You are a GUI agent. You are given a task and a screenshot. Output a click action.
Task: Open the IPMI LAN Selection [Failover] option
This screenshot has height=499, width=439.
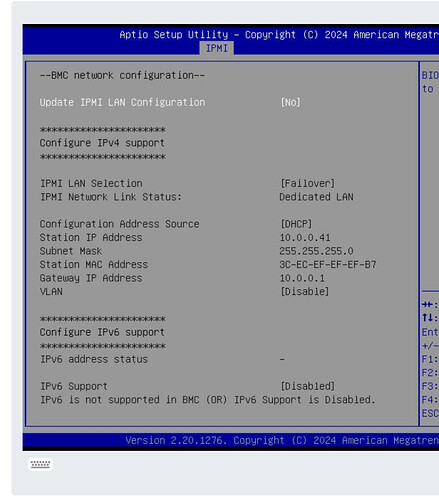[307, 183]
